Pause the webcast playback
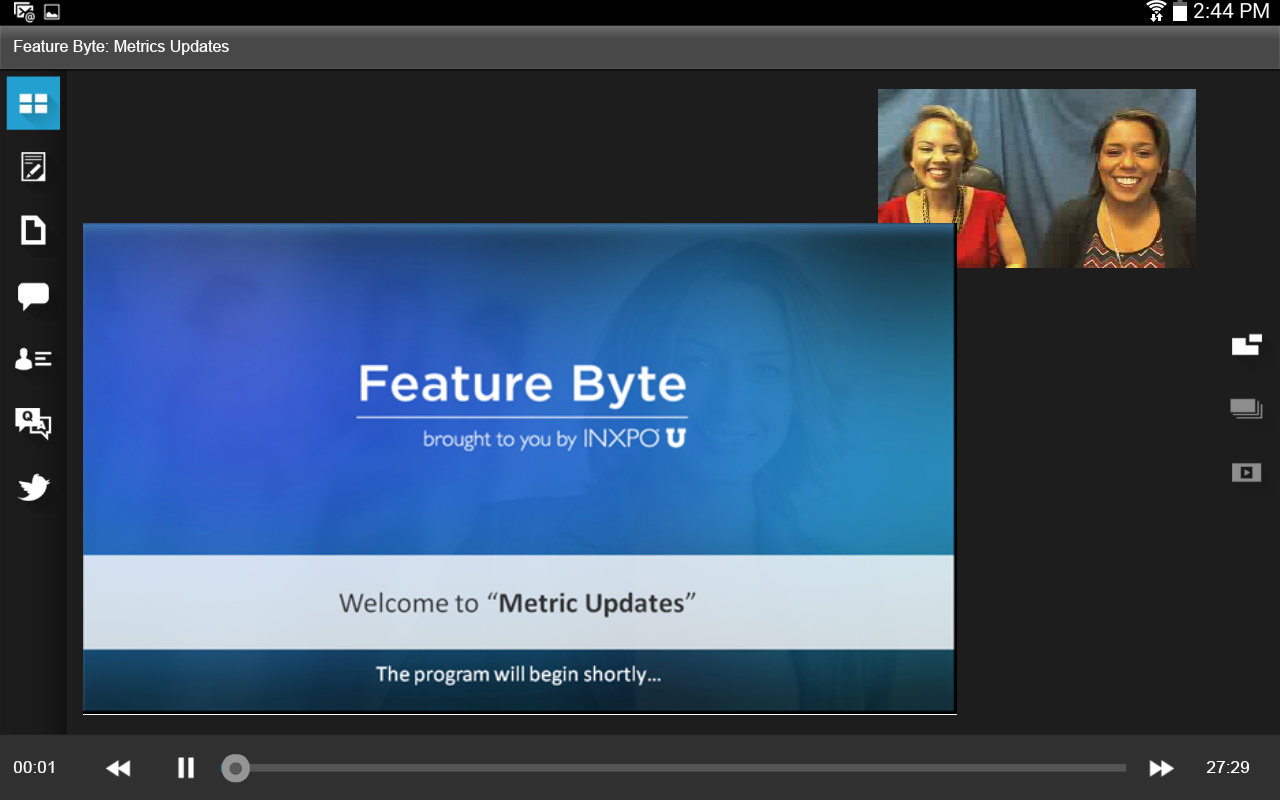 tap(186, 768)
